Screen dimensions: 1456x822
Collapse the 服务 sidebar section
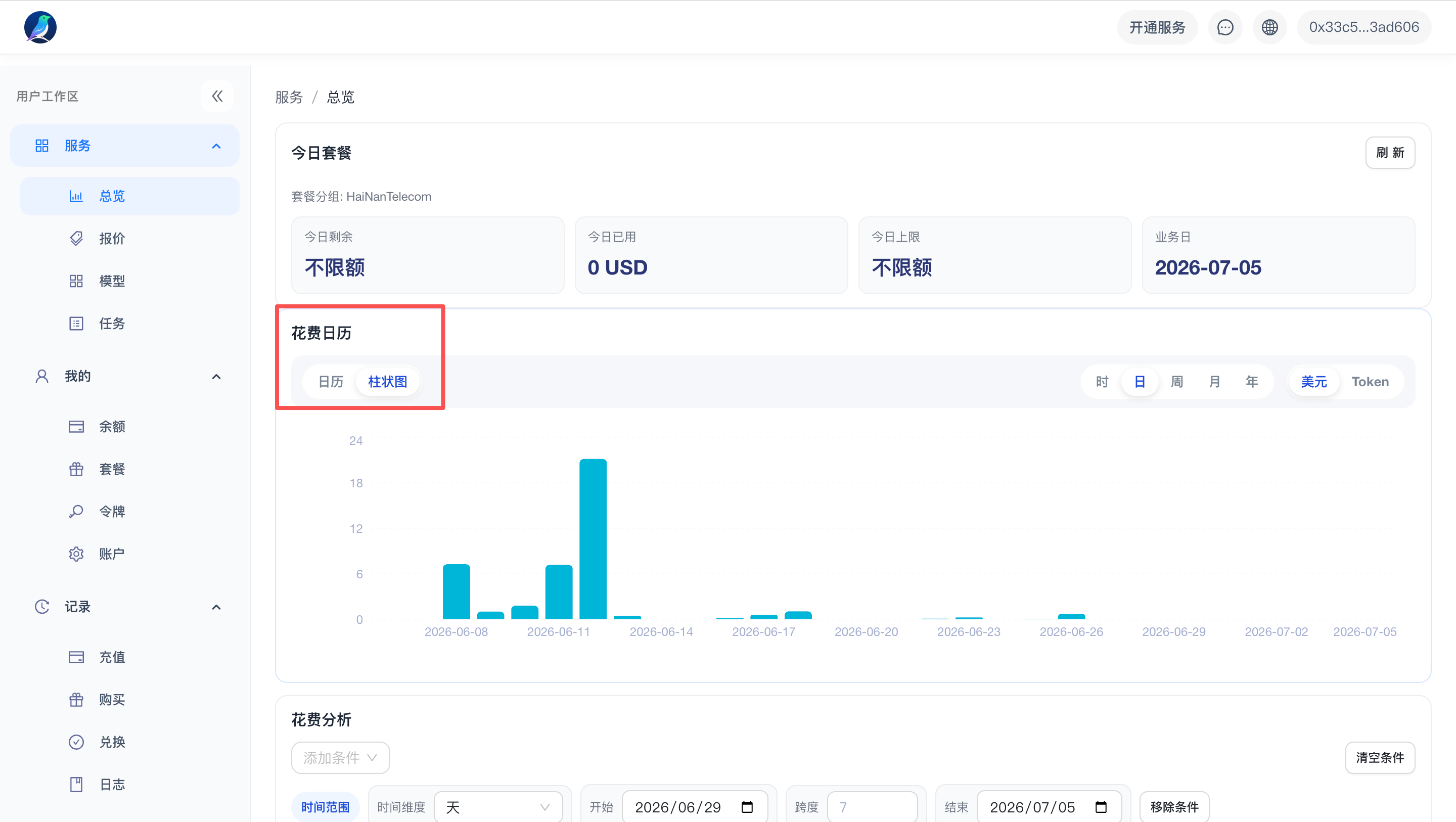[x=216, y=146]
